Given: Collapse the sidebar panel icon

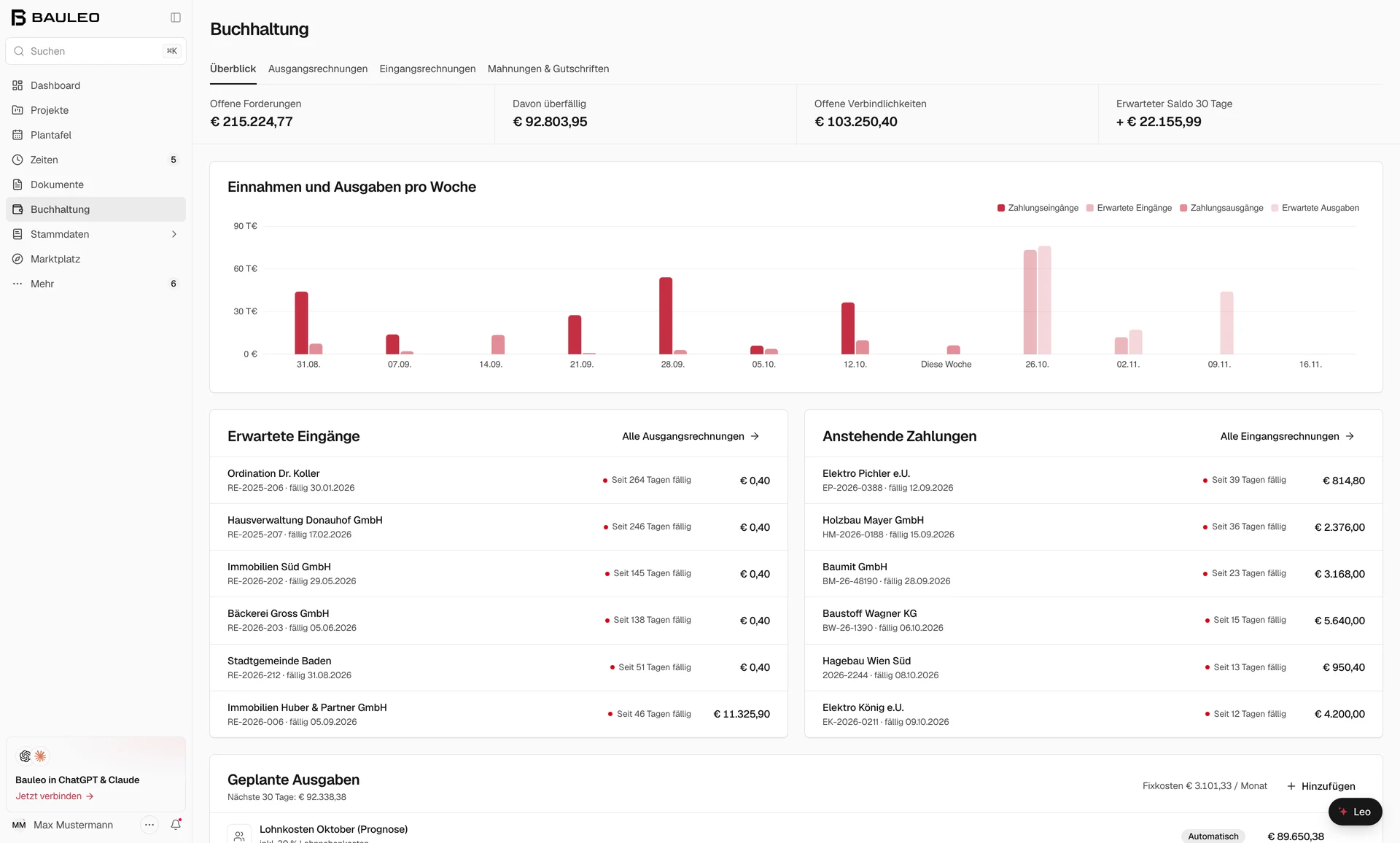Looking at the screenshot, I should [176, 18].
